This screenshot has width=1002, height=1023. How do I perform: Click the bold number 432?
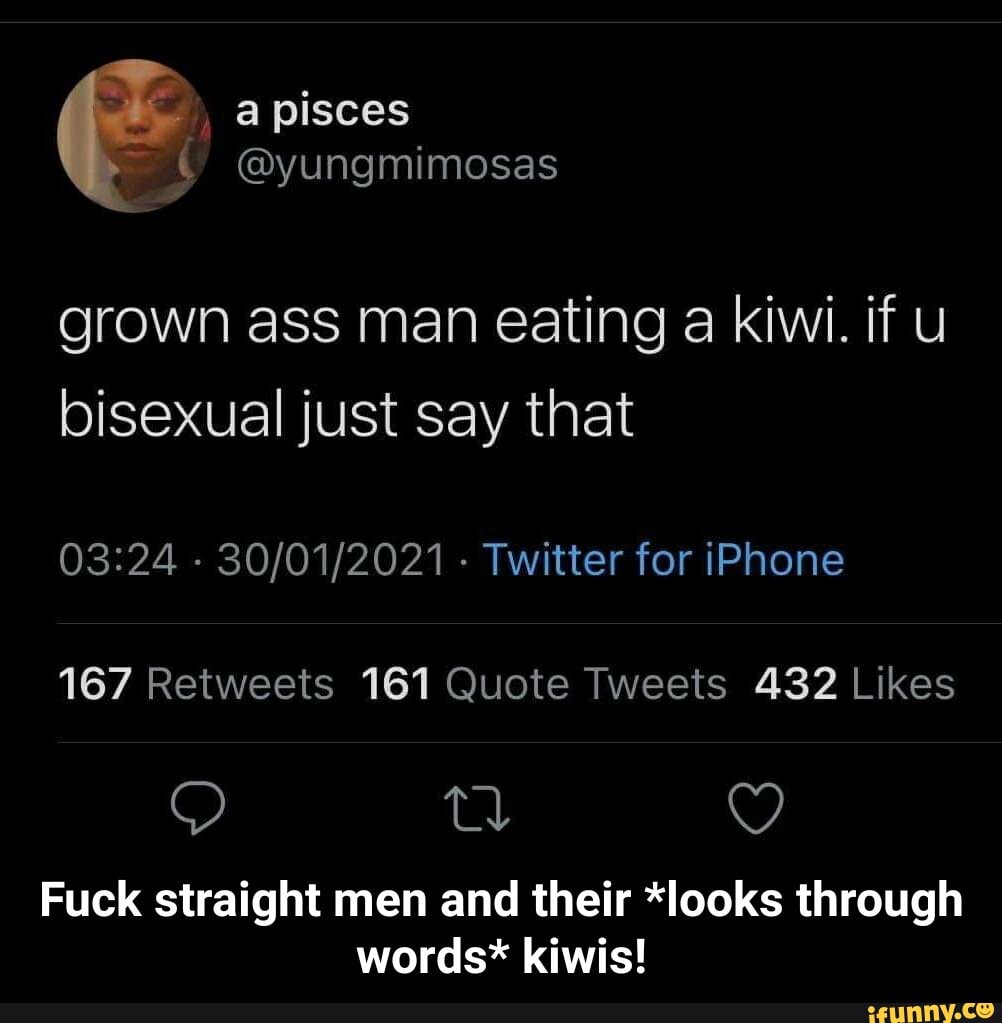(x=796, y=685)
